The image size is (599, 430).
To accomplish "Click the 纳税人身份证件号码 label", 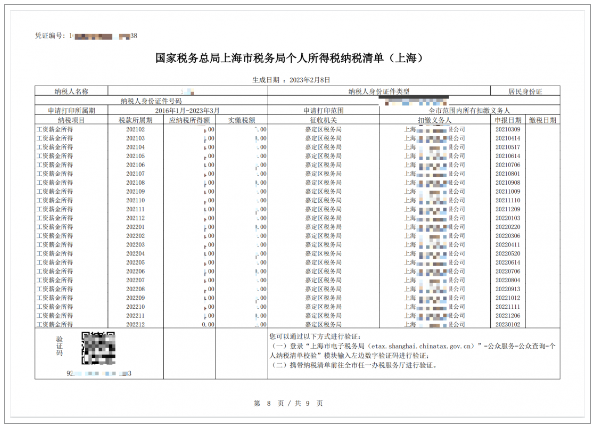I will tap(151, 101).
